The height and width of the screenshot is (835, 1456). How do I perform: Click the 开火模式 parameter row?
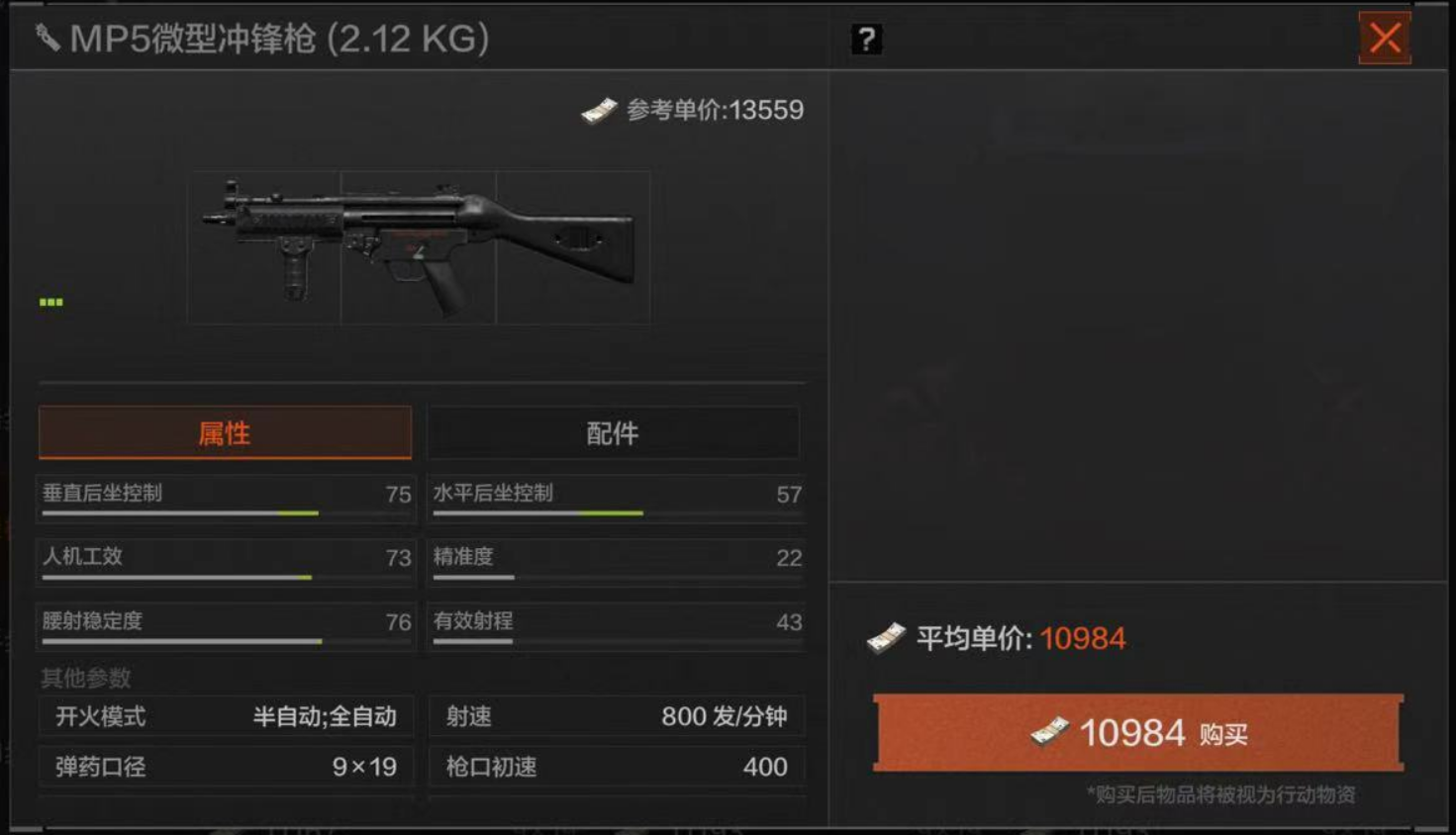[x=226, y=716]
